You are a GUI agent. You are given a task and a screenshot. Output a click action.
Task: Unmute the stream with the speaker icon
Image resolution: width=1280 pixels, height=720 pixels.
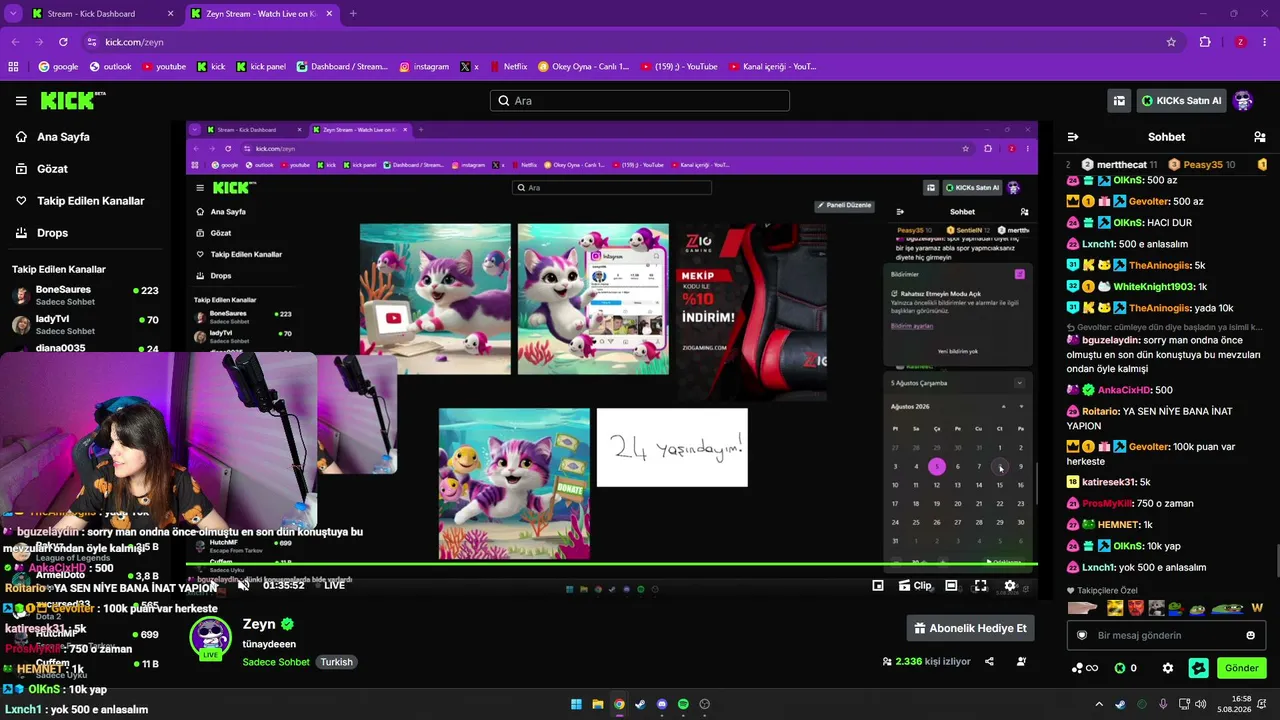(243, 585)
